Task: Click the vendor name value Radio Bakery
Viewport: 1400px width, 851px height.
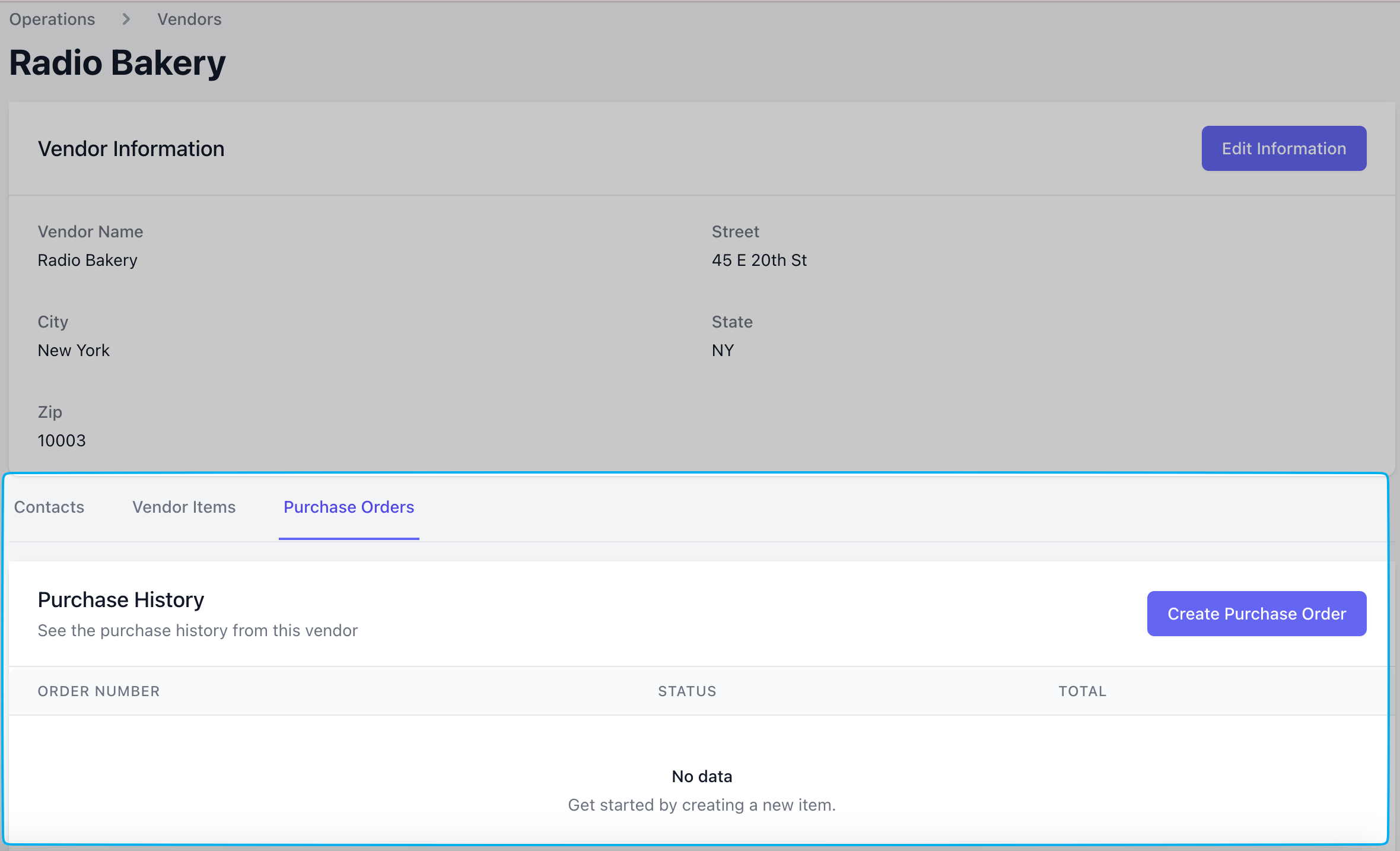Action: [x=88, y=260]
